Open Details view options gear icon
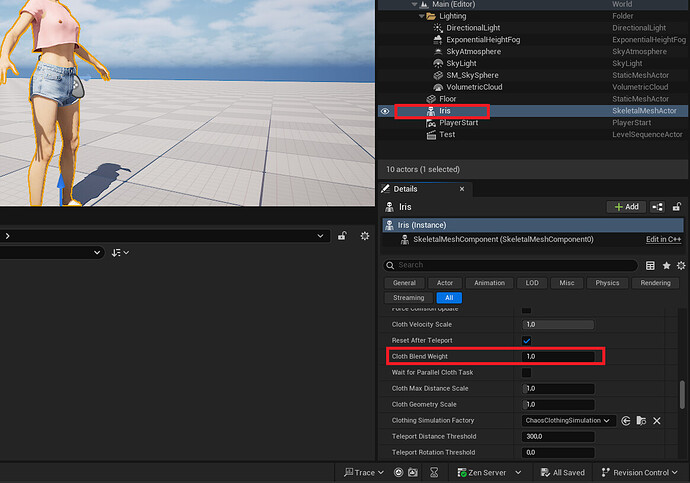 681,266
